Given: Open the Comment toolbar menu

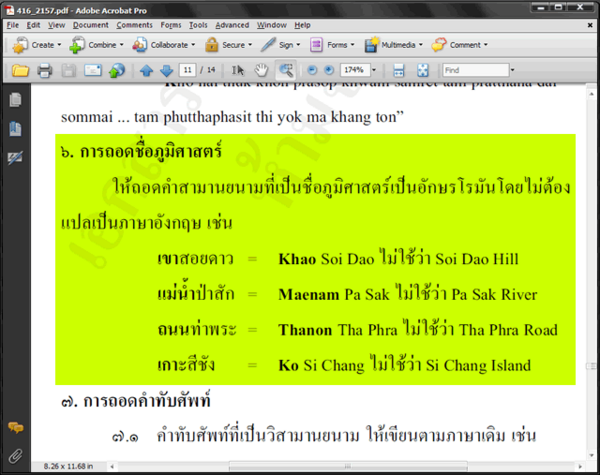Looking at the screenshot, I should 460,45.
